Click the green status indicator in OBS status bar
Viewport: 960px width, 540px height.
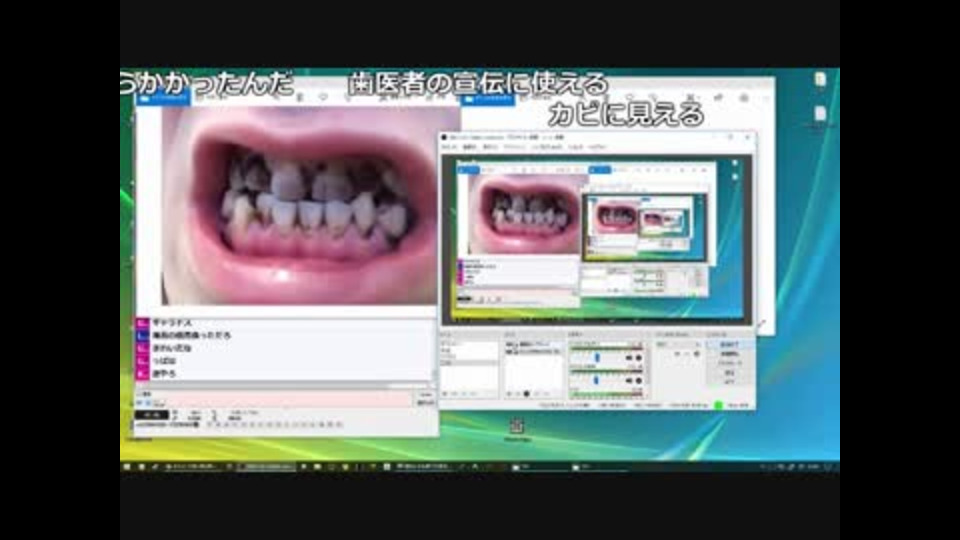coord(719,405)
